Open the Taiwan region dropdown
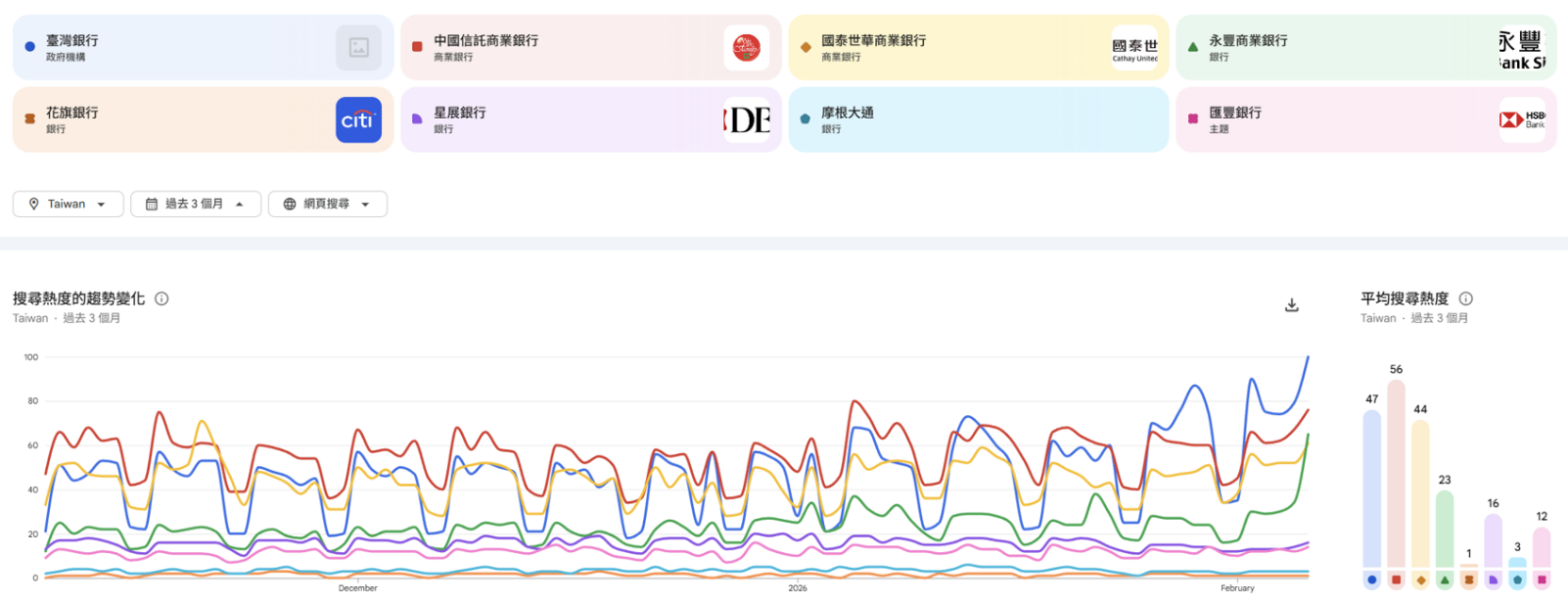Viewport: 1568px width, 603px height. point(68,204)
